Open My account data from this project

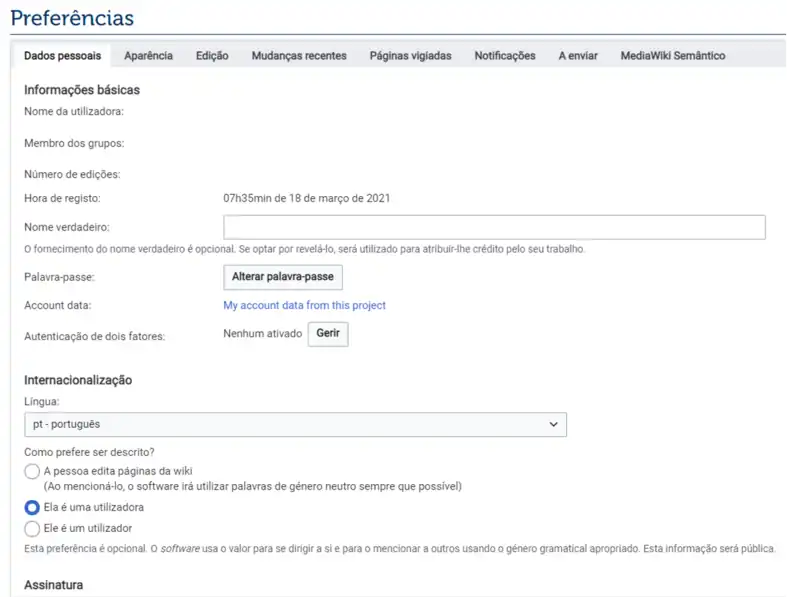[x=304, y=305]
